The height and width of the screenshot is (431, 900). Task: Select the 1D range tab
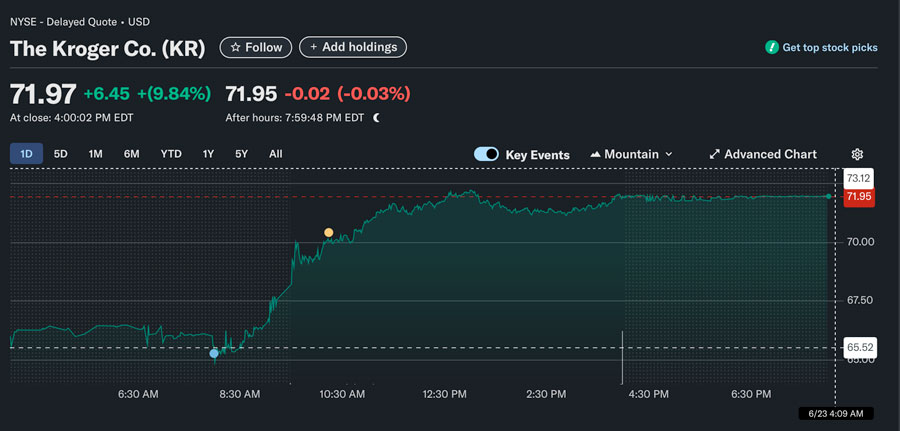[x=26, y=154]
